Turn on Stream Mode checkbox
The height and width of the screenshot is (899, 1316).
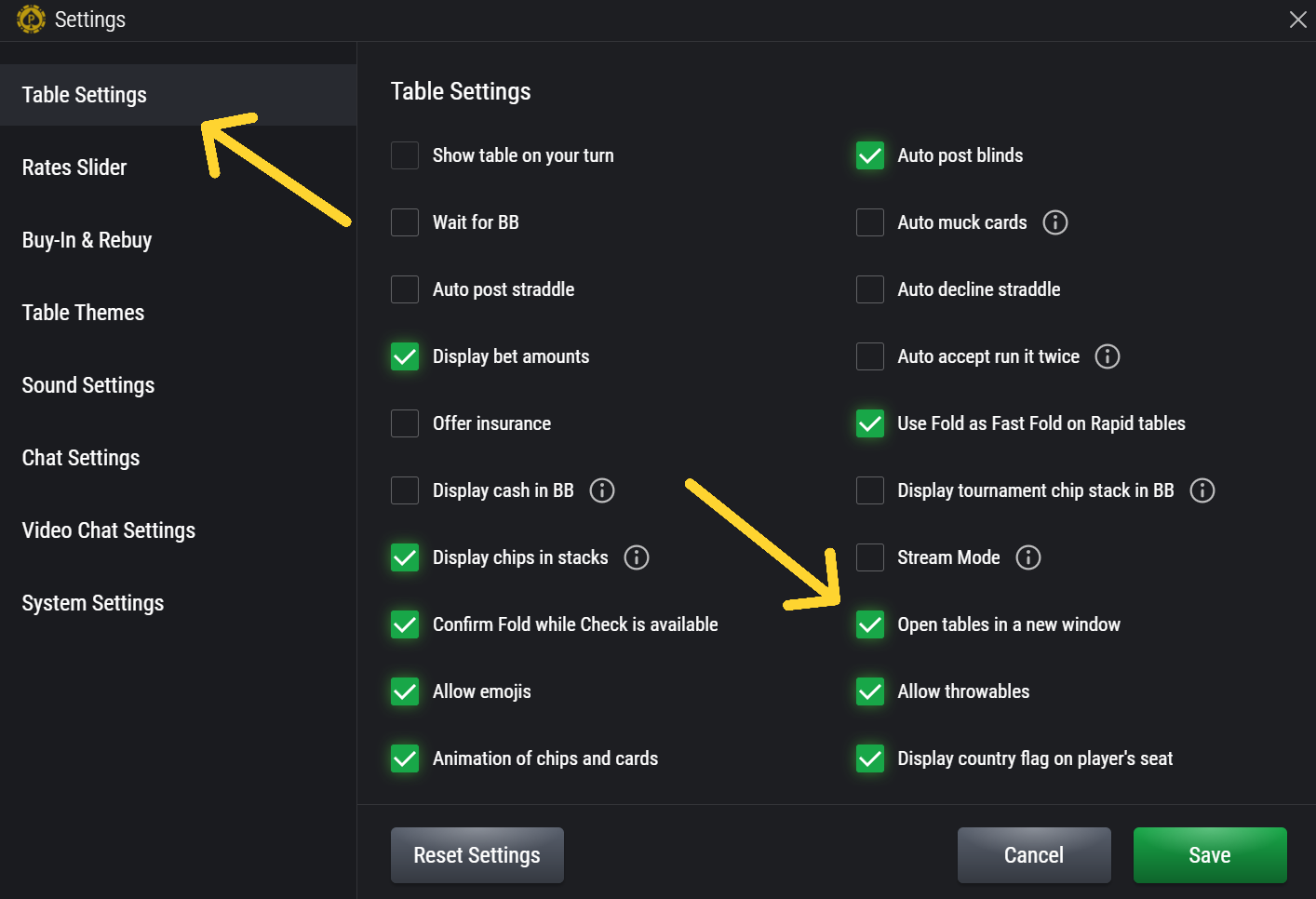click(870, 557)
